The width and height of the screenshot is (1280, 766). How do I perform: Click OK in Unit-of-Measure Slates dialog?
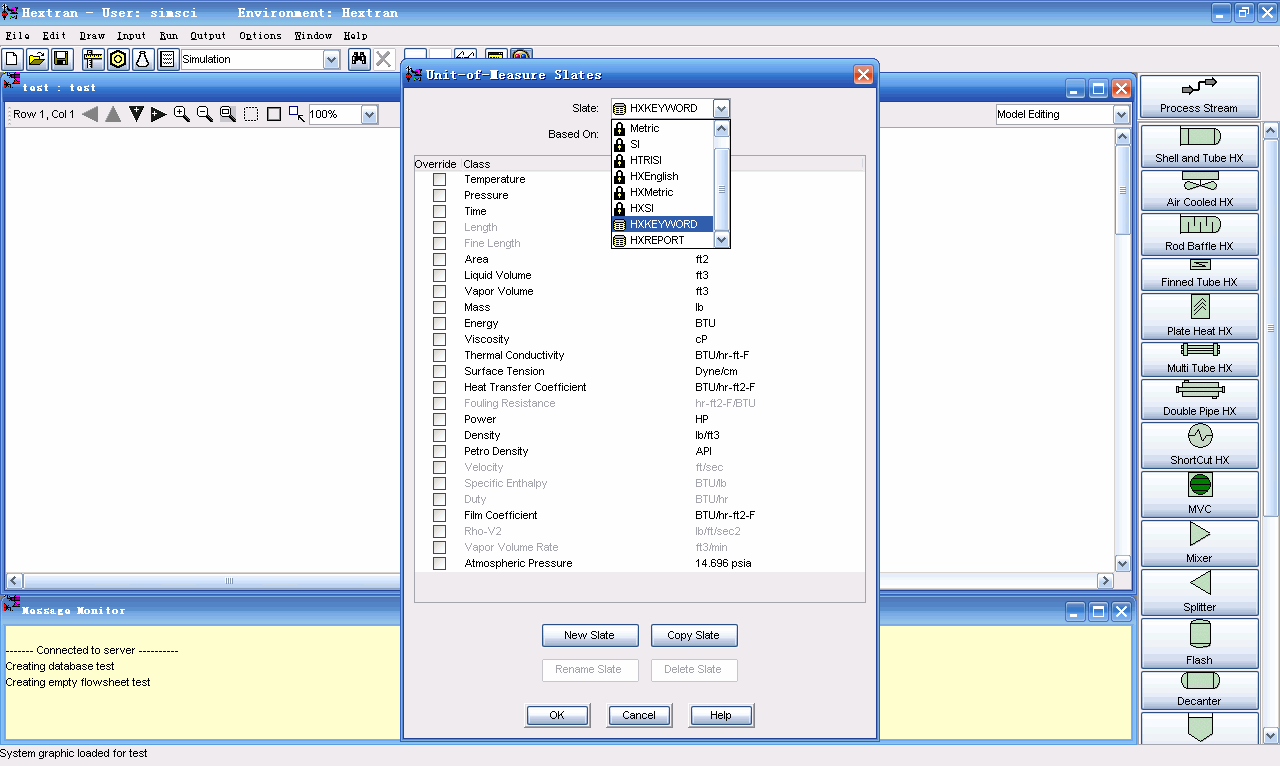pos(557,715)
